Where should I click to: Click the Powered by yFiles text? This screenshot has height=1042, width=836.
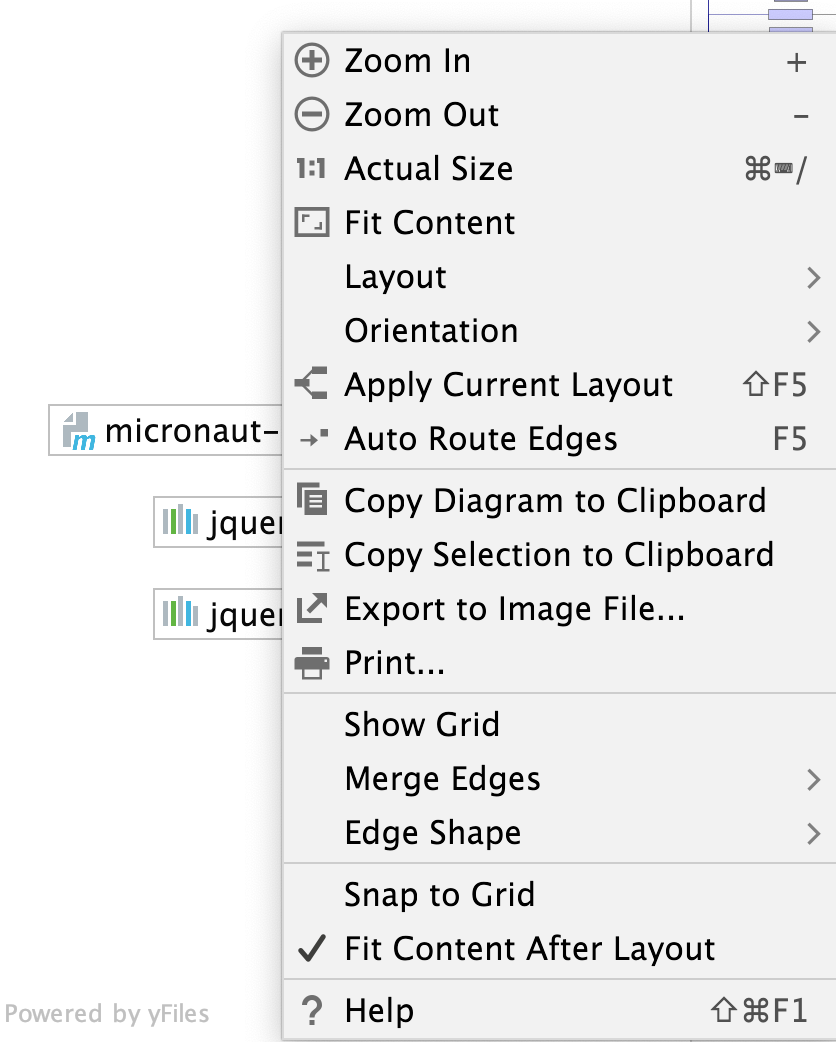click(107, 1013)
